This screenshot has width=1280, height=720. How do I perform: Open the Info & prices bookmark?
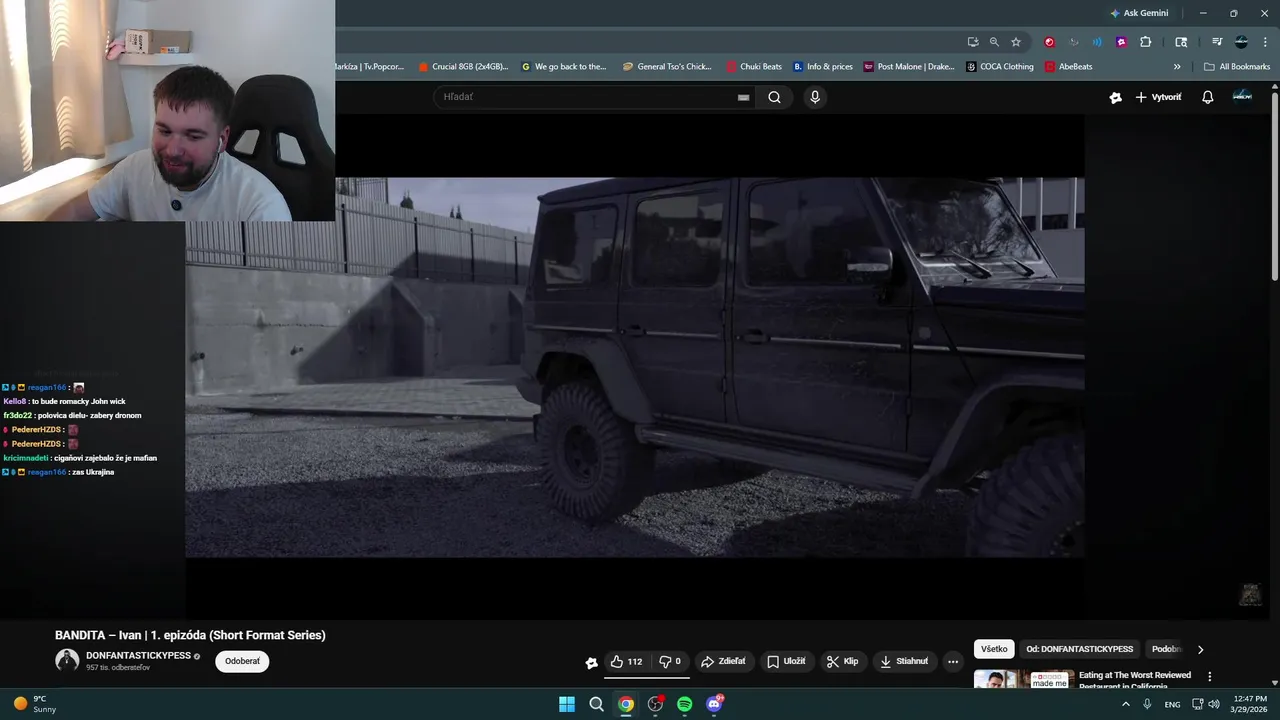click(823, 67)
